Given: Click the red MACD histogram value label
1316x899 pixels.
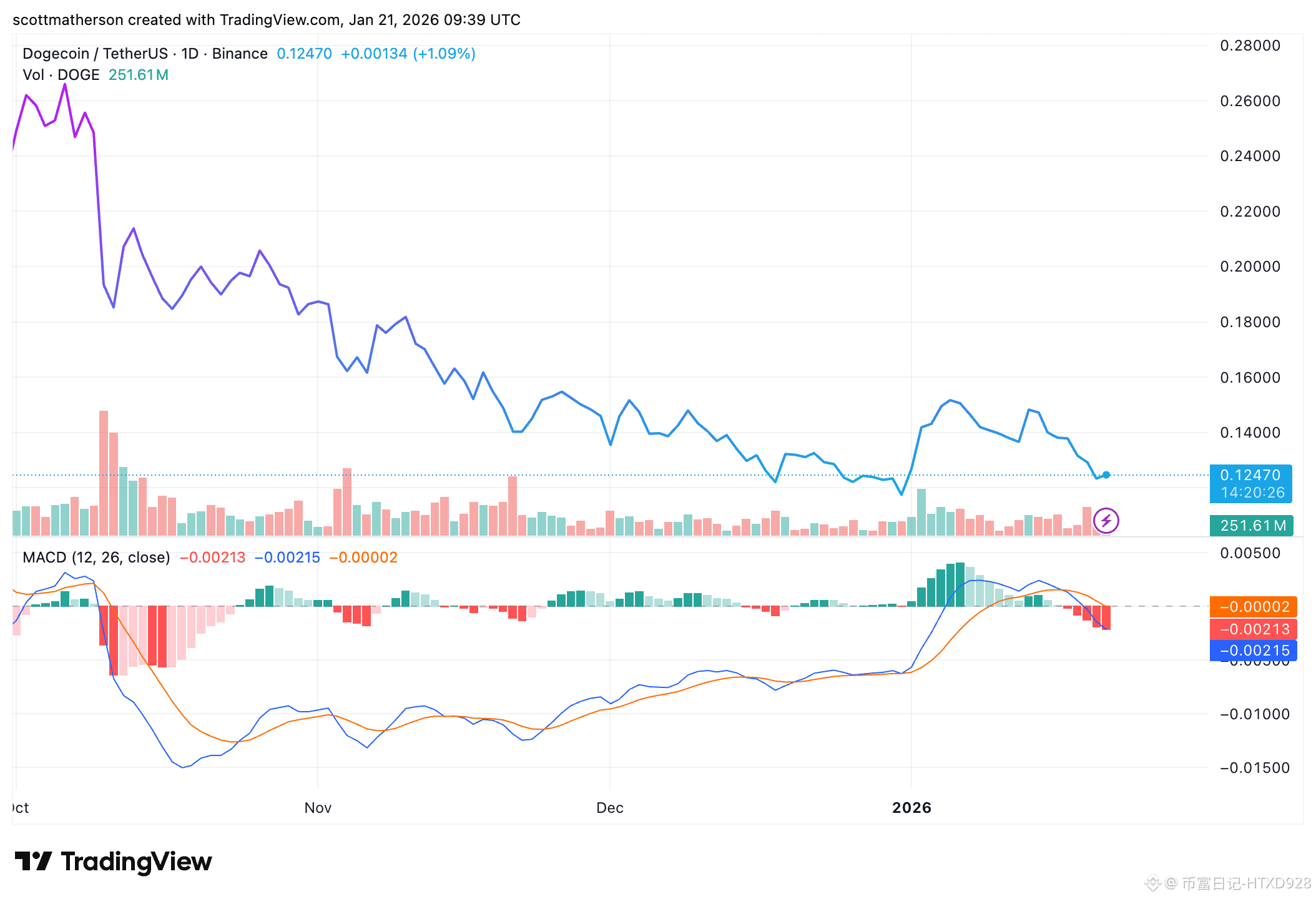Looking at the screenshot, I should [1253, 629].
